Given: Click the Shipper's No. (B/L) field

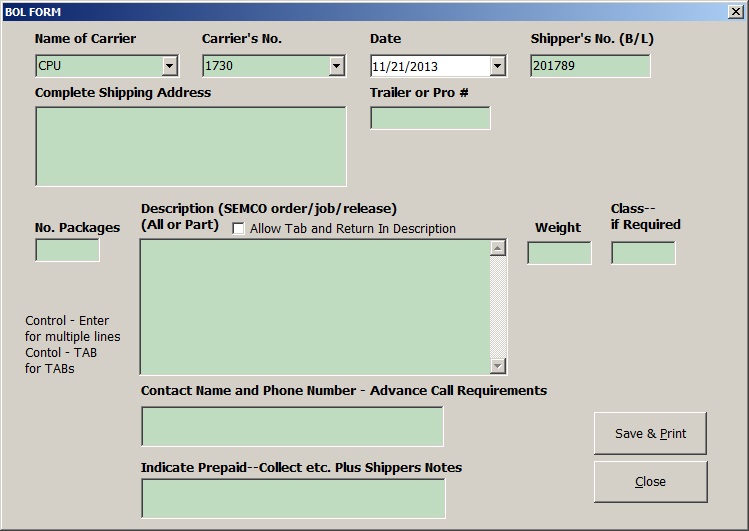Looking at the screenshot, I should [x=590, y=66].
